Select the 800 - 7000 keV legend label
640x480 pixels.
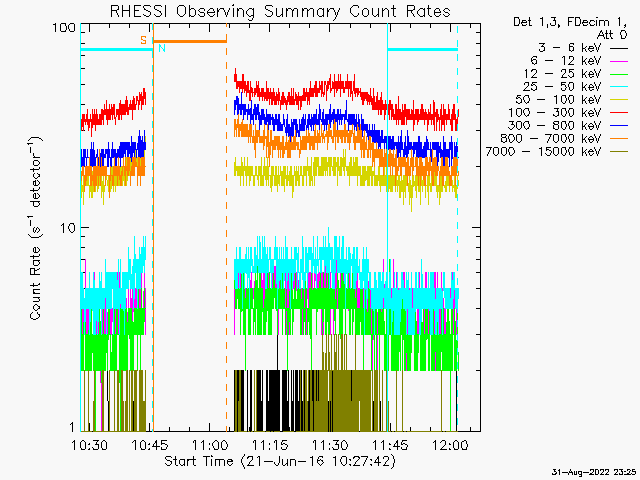tap(551, 139)
